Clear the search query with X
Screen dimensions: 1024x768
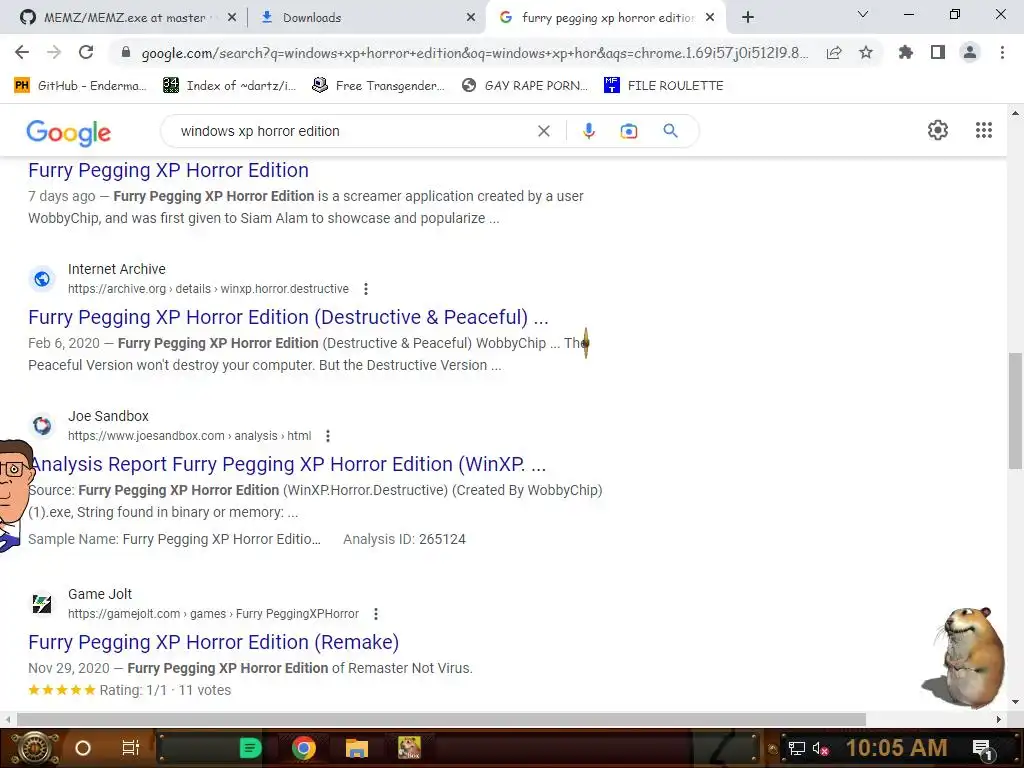pyautogui.click(x=543, y=131)
